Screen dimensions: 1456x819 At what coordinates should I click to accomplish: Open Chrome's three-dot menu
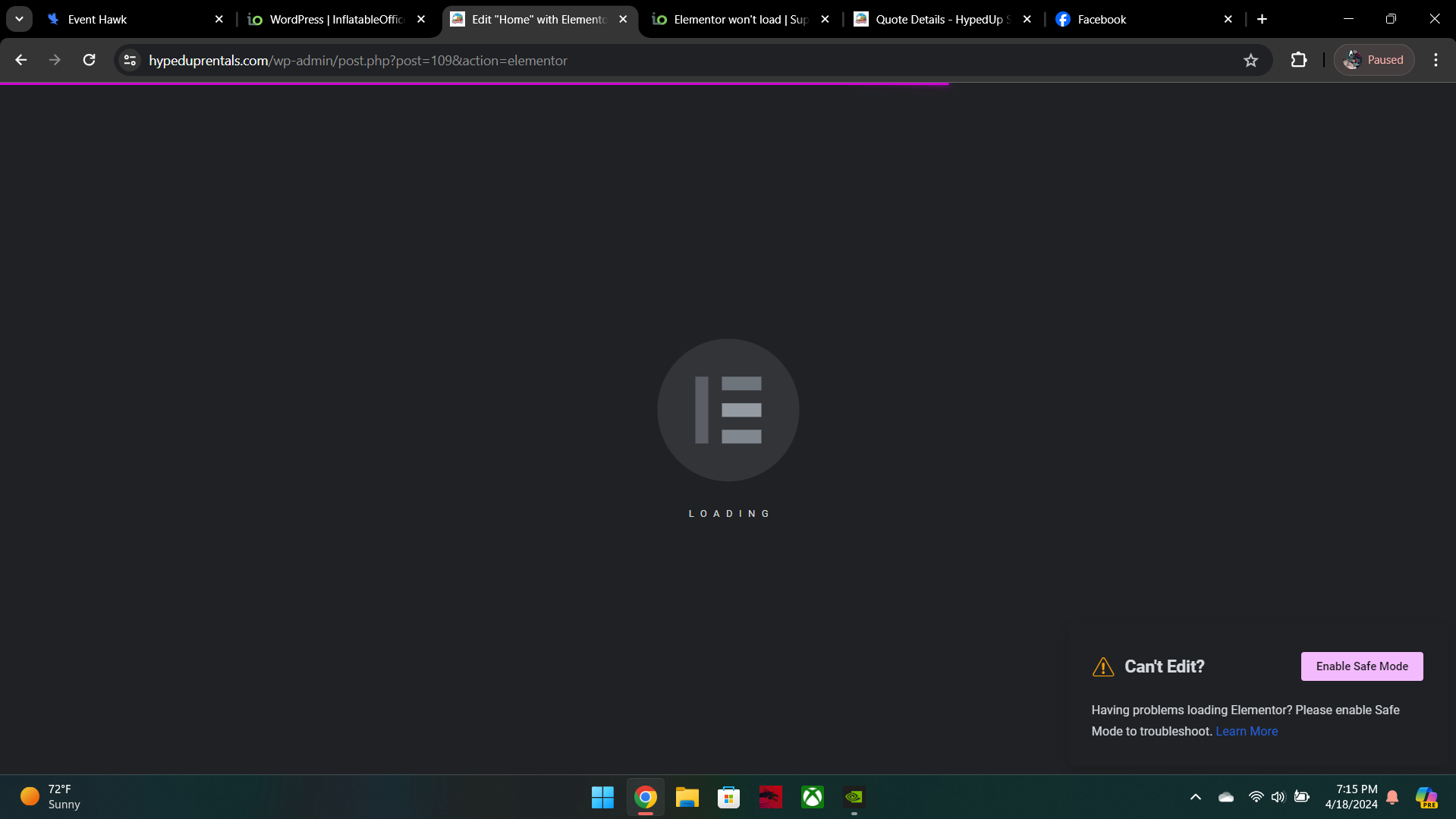click(1436, 60)
